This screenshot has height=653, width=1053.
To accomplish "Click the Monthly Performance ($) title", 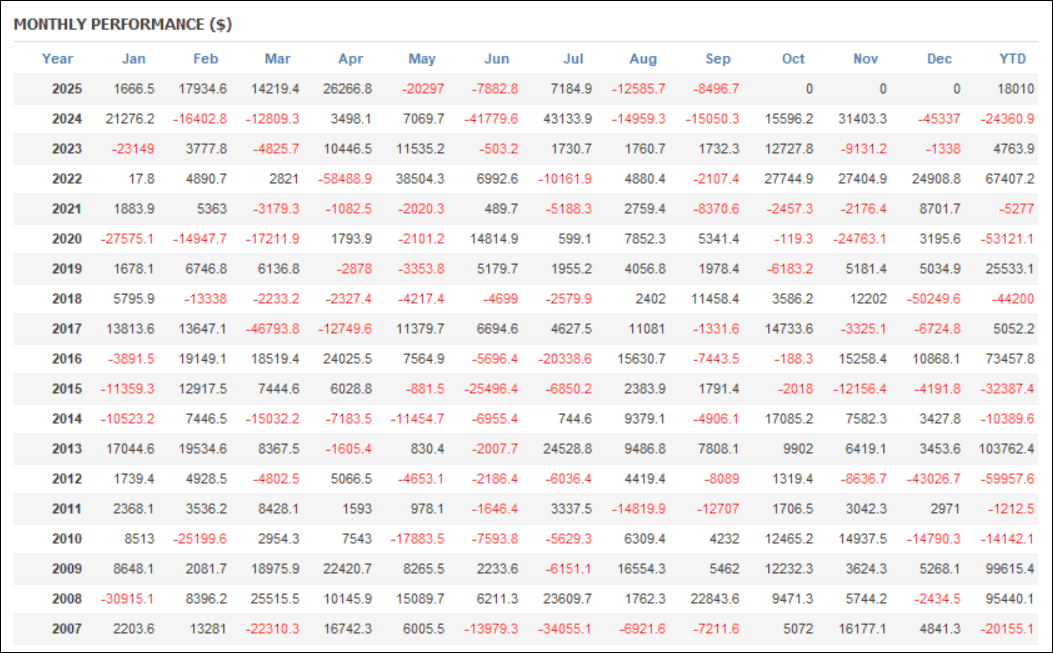I will pyautogui.click(x=122, y=24).
